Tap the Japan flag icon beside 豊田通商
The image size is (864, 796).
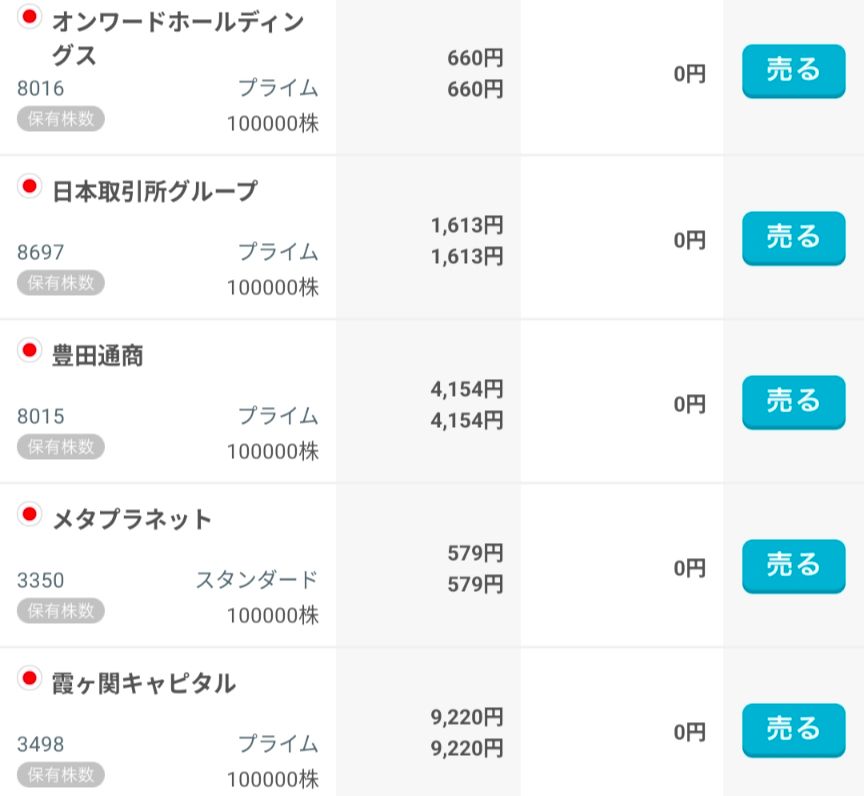point(29,350)
